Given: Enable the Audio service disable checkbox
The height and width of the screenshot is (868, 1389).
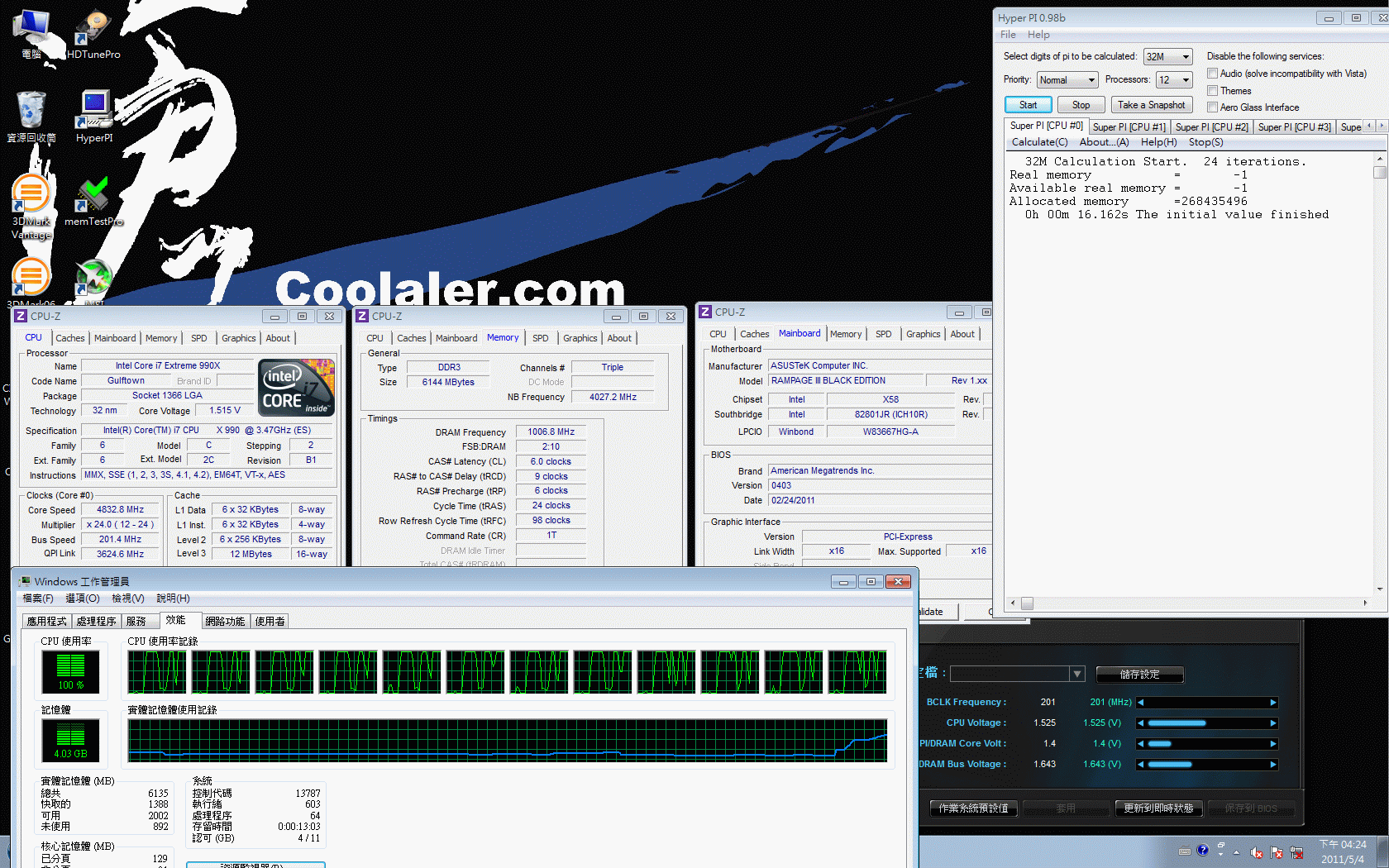Looking at the screenshot, I should click(x=1212, y=74).
